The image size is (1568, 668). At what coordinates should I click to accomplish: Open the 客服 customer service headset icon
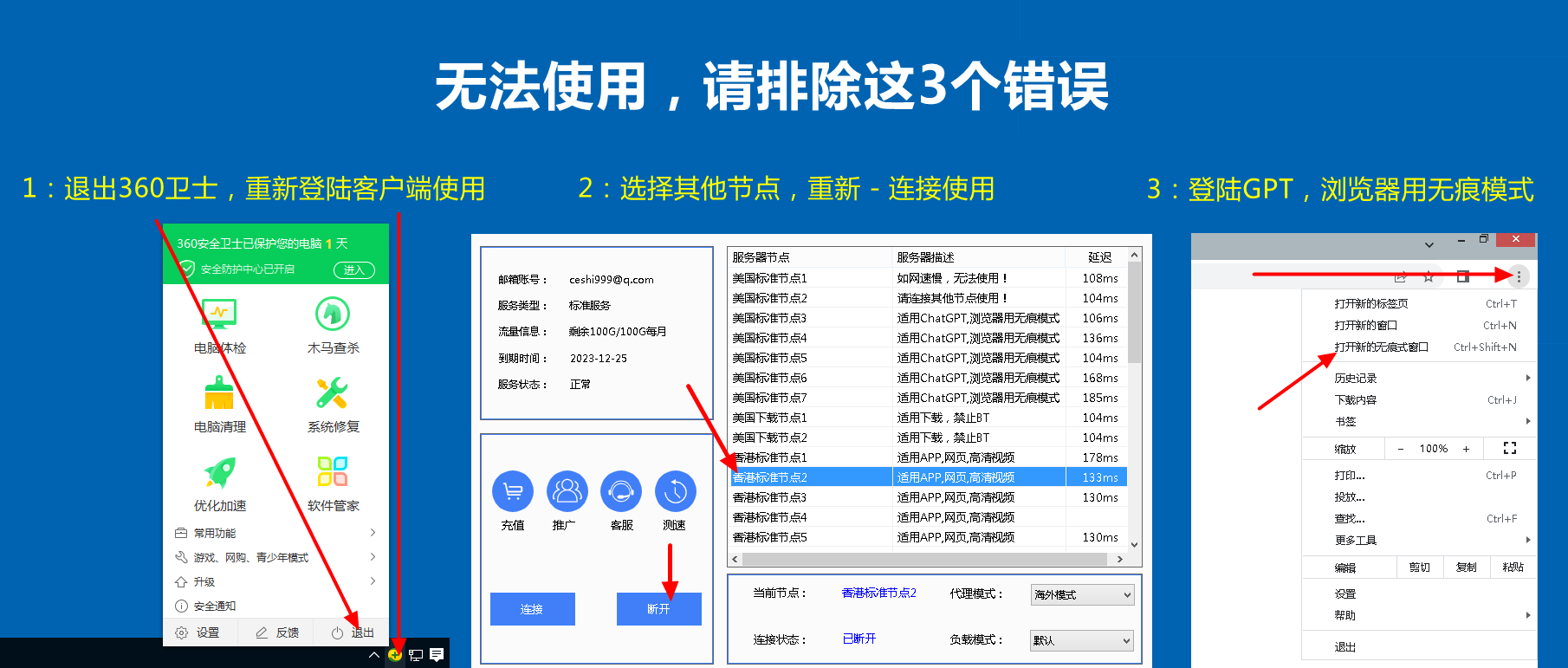click(x=621, y=492)
